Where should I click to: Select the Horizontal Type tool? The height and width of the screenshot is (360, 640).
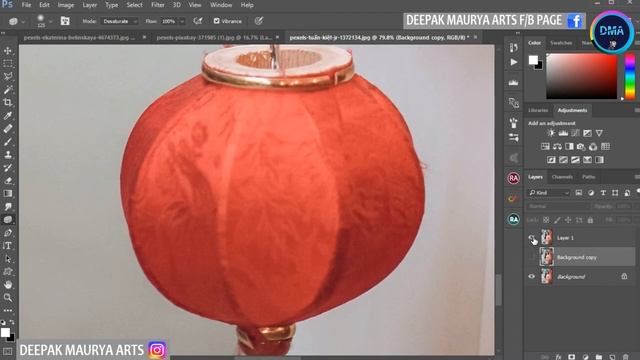[x=8, y=246]
